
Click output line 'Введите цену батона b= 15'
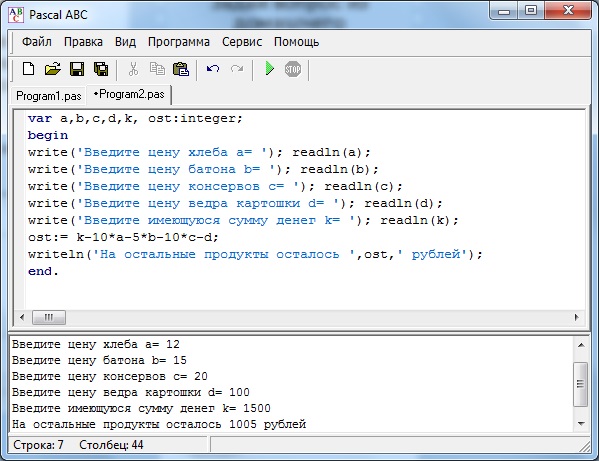[99, 360]
